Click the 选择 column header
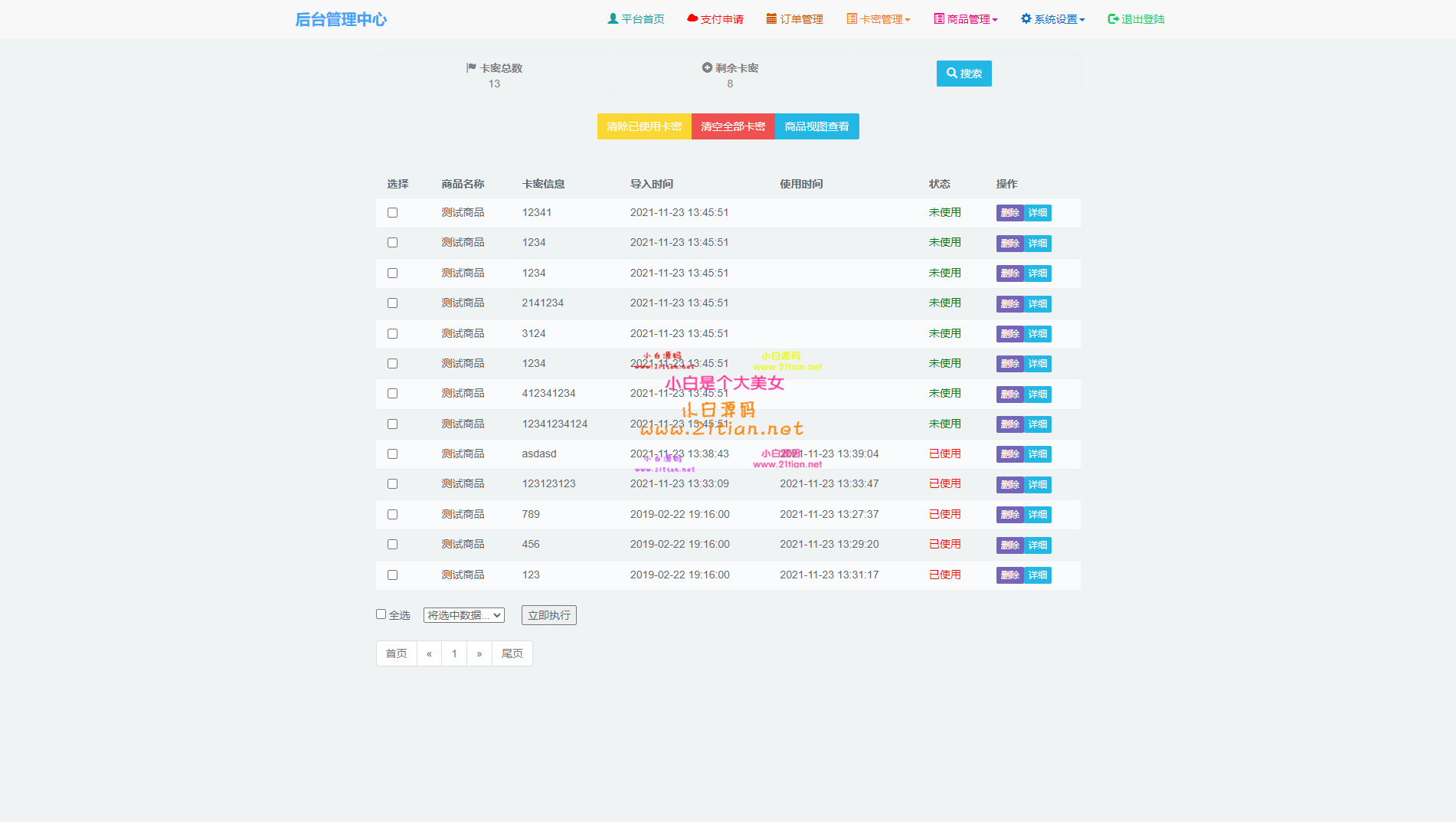Viewport: 1456px width, 822px height. [x=398, y=184]
